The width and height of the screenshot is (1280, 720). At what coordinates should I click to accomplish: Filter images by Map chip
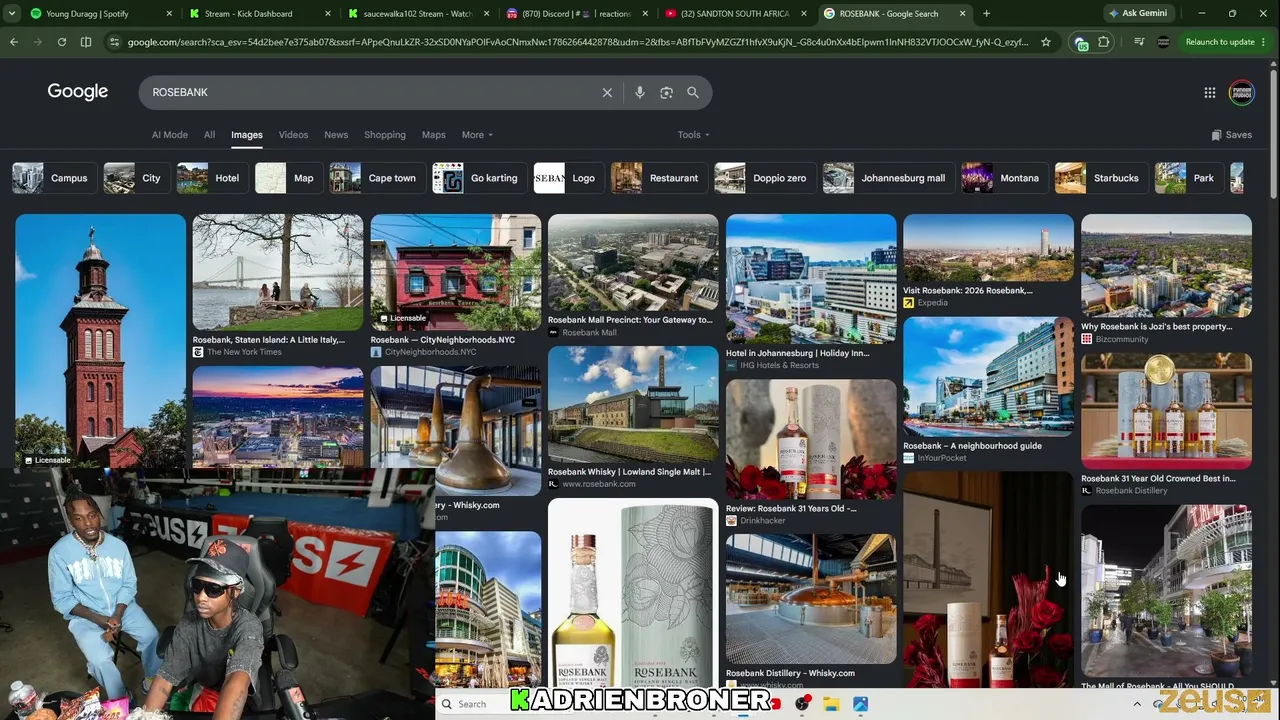(x=288, y=178)
